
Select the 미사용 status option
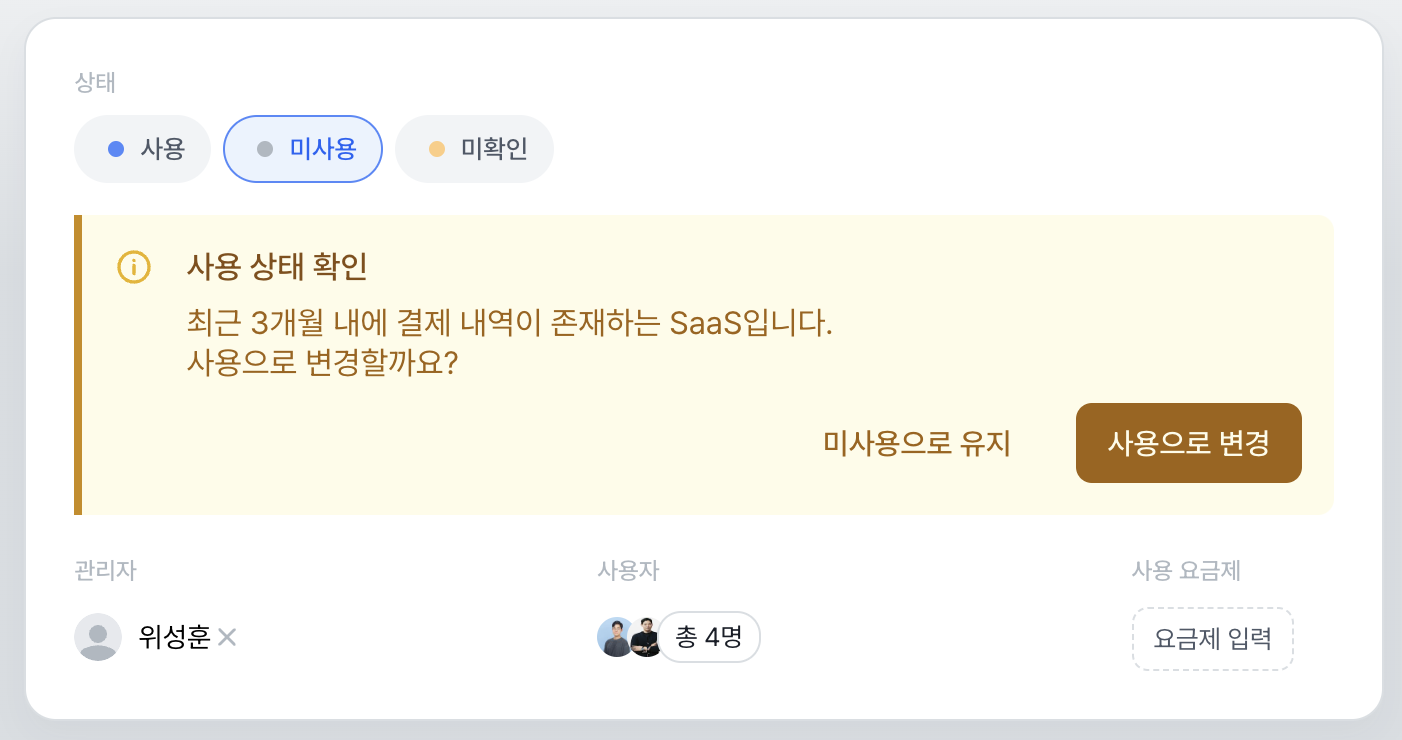click(303, 150)
